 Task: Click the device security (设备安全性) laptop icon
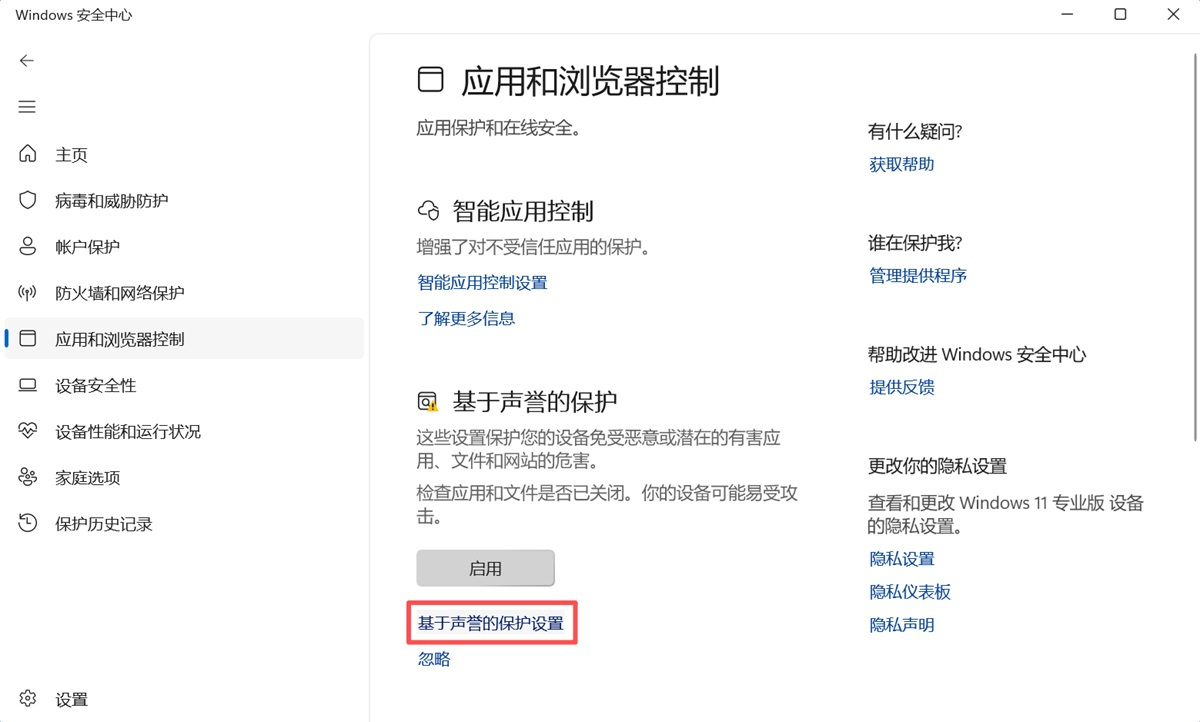(x=28, y=385)
